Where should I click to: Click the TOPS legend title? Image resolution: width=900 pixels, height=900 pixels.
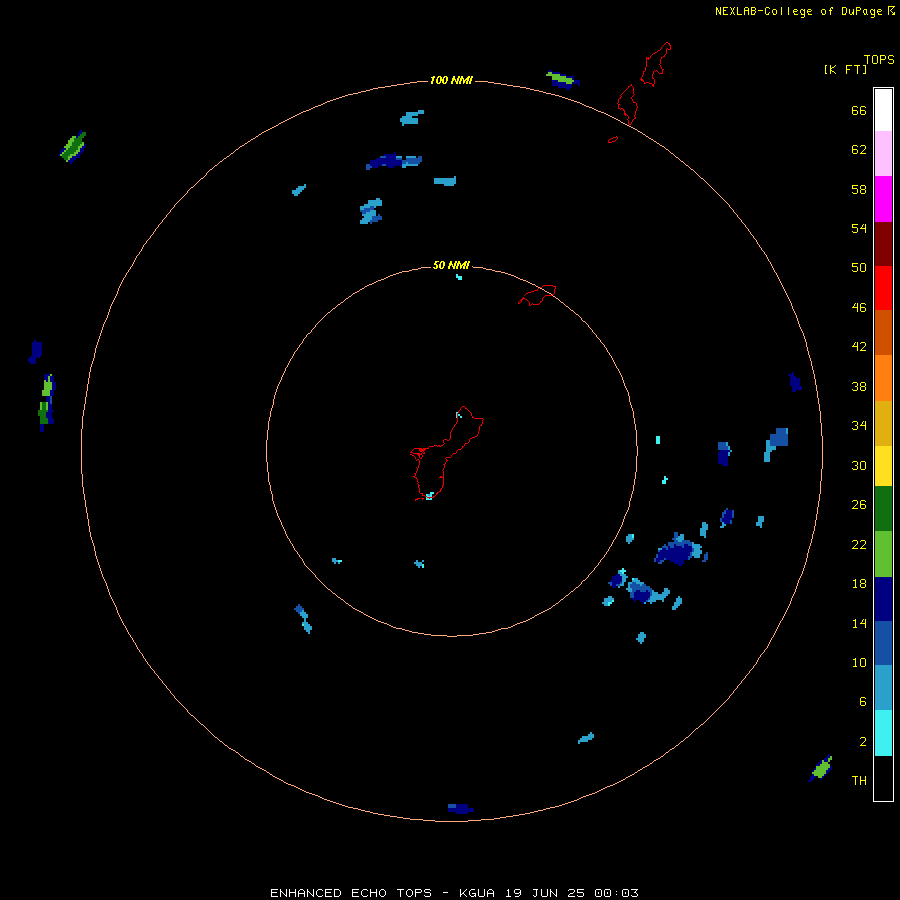(x=879, y=59)
